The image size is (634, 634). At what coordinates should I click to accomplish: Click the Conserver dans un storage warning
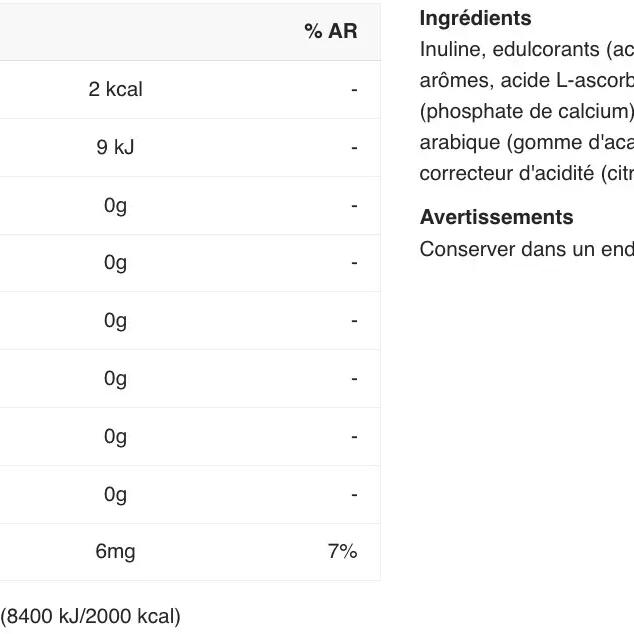(526, 249)
